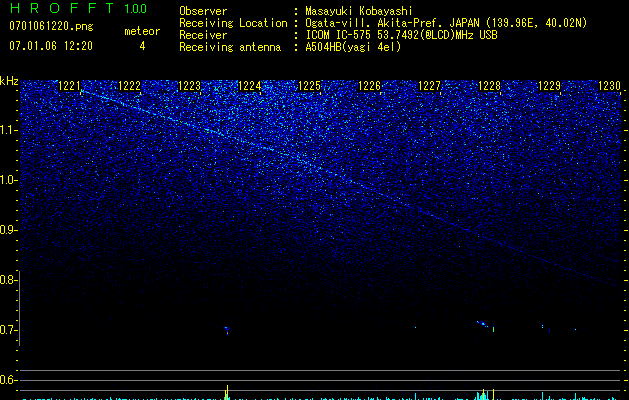Click the meteor echo below the 1224 marker
The height and width of the screenshot is (400, 629).
227,330
